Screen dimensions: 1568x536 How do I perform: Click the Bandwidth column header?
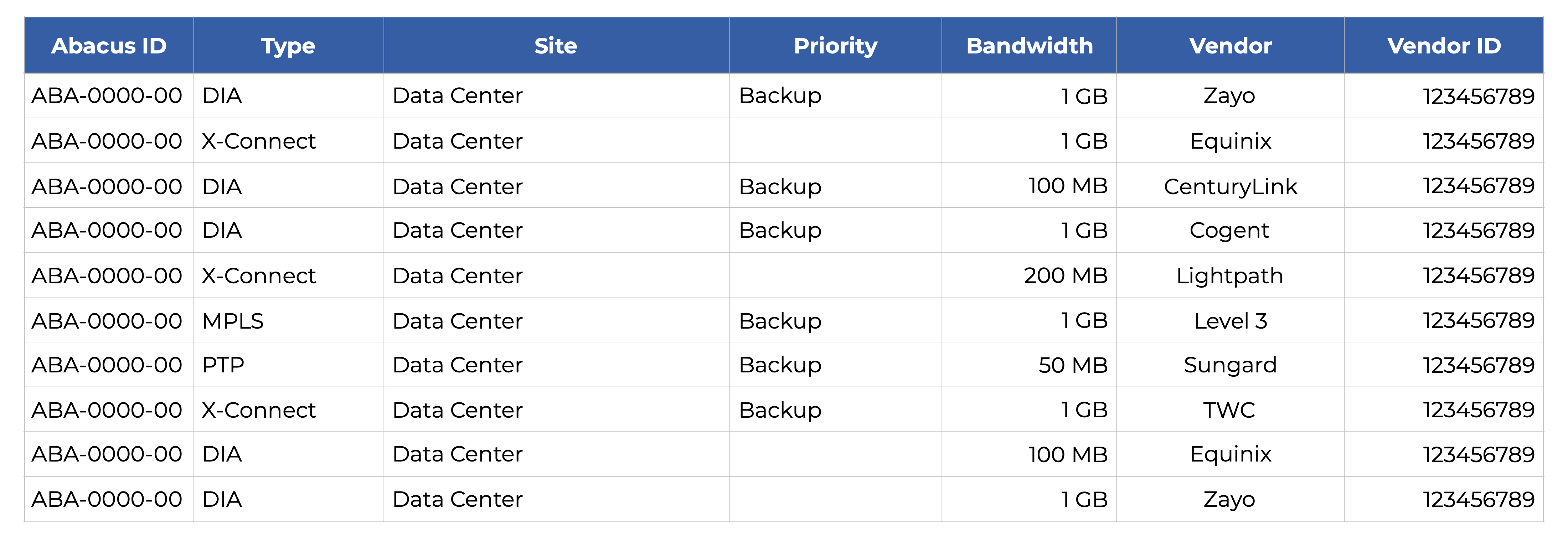point(1029,46)
